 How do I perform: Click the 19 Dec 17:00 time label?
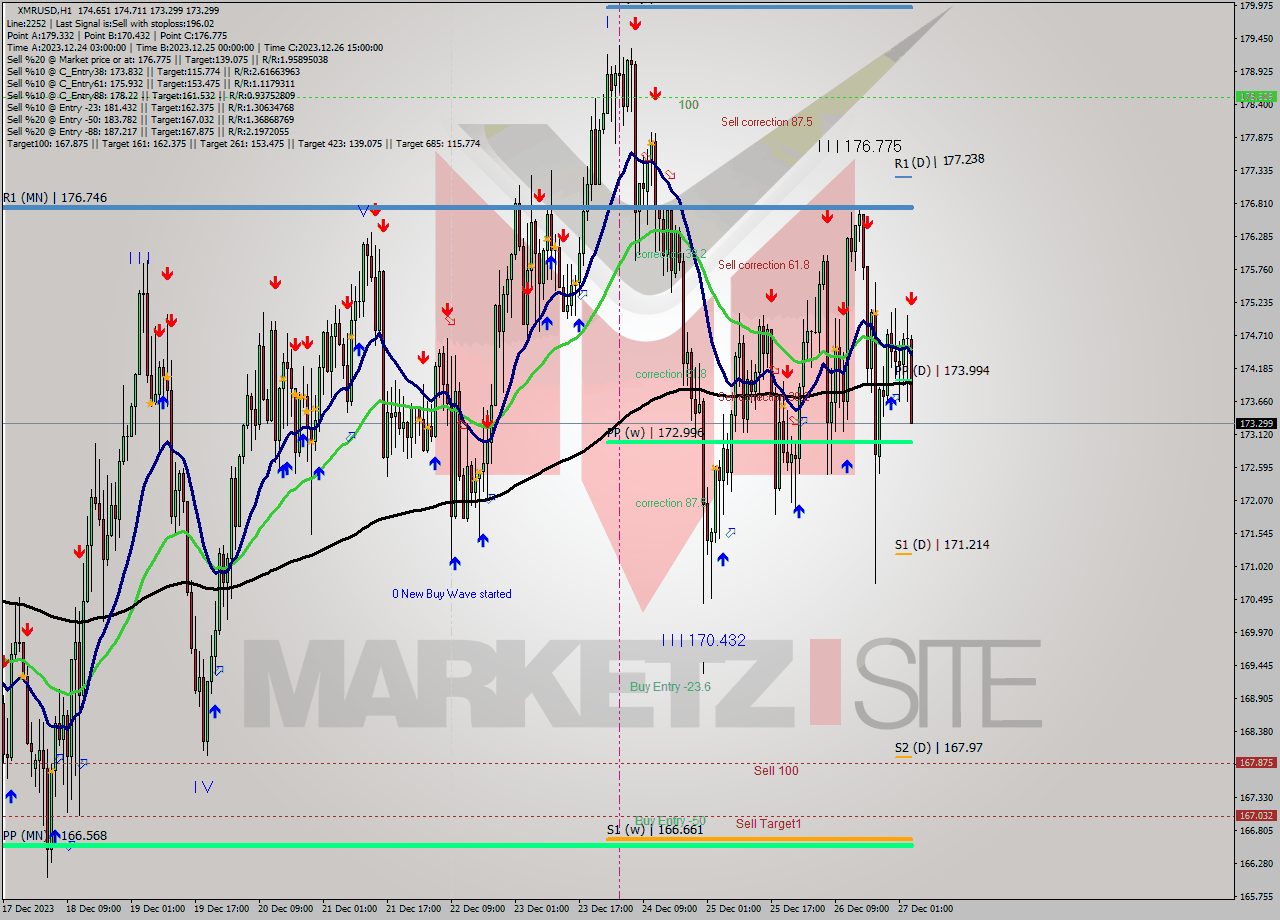coord(222,909)
